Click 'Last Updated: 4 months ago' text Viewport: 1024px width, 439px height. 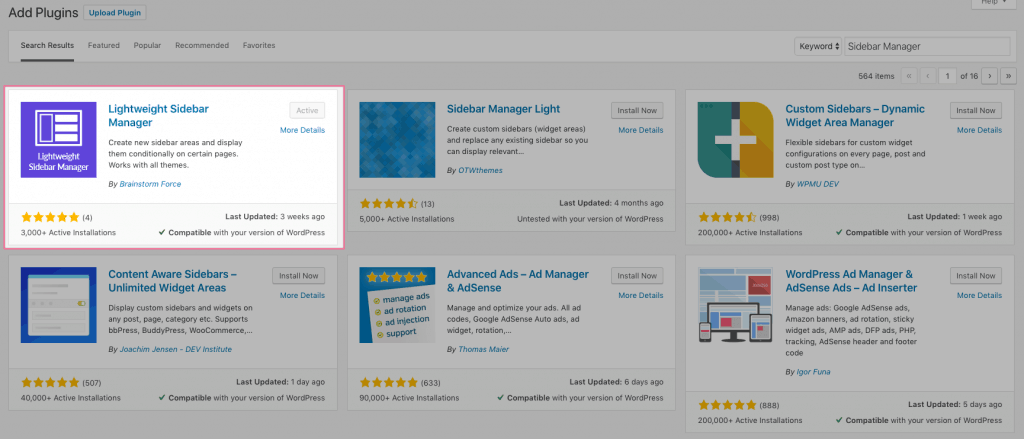coord(611,203)
